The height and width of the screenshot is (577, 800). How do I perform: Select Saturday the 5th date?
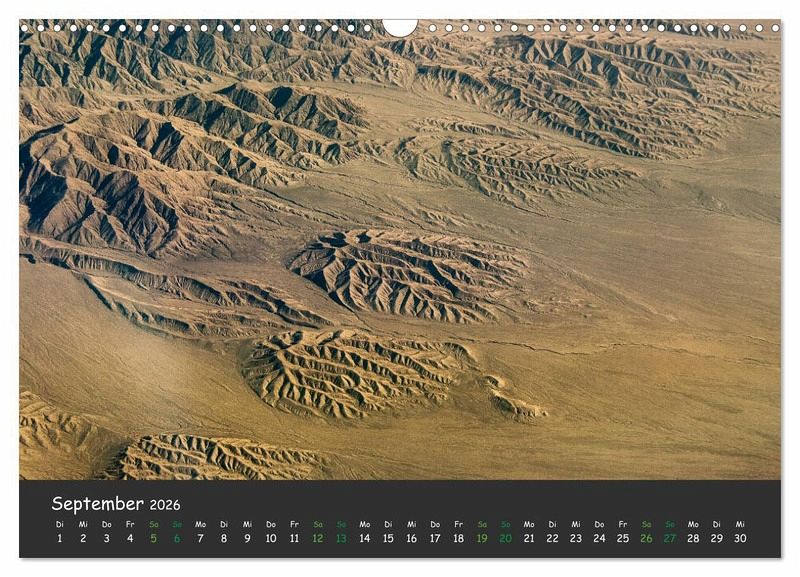[x=153, y=538]
